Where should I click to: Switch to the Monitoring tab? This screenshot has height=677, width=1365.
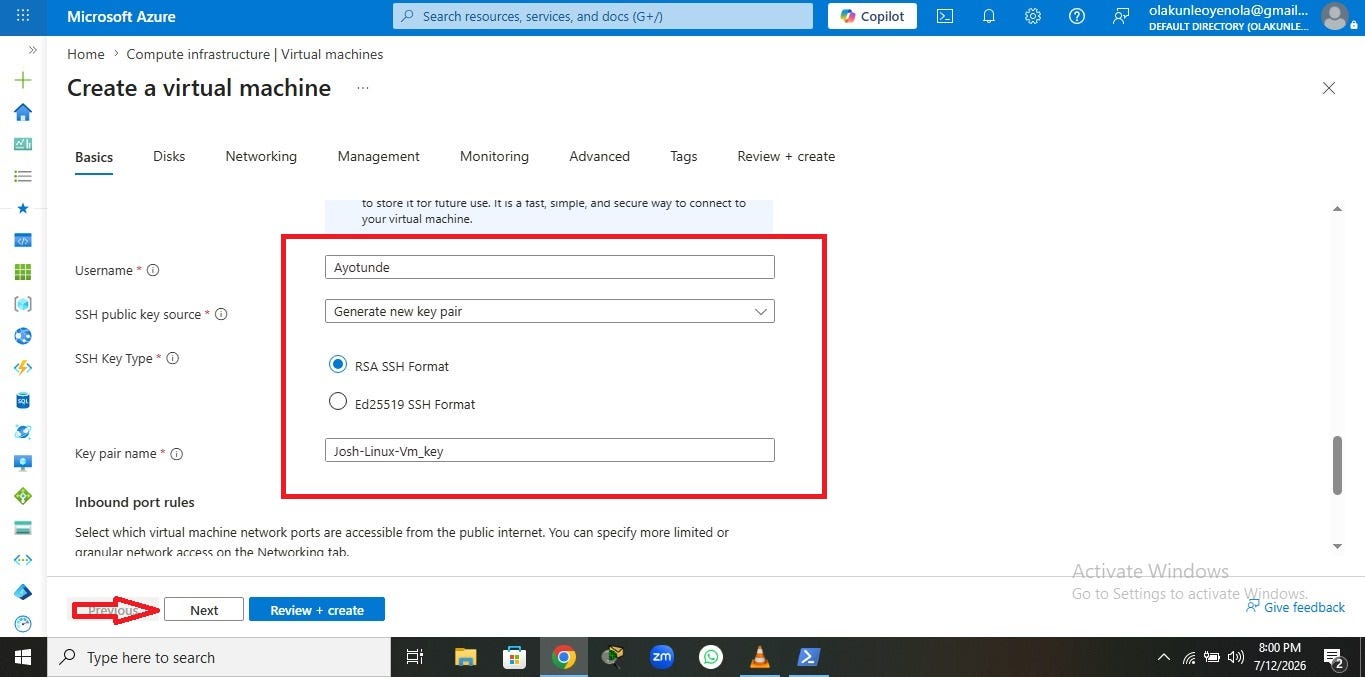click(x=494, y=156)
